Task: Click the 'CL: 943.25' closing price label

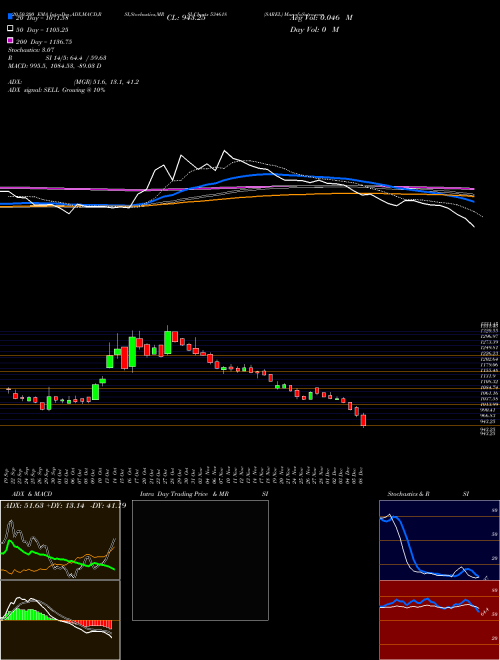Action: (x=186, y=18)
